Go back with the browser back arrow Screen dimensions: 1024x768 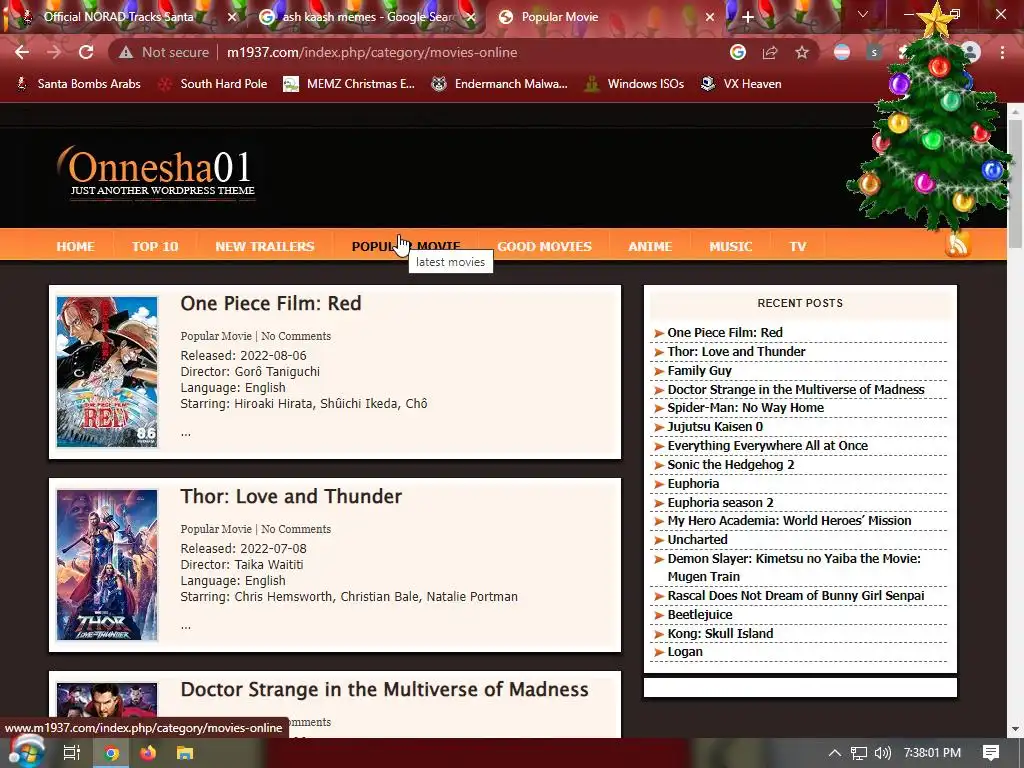tap(22, 52)
